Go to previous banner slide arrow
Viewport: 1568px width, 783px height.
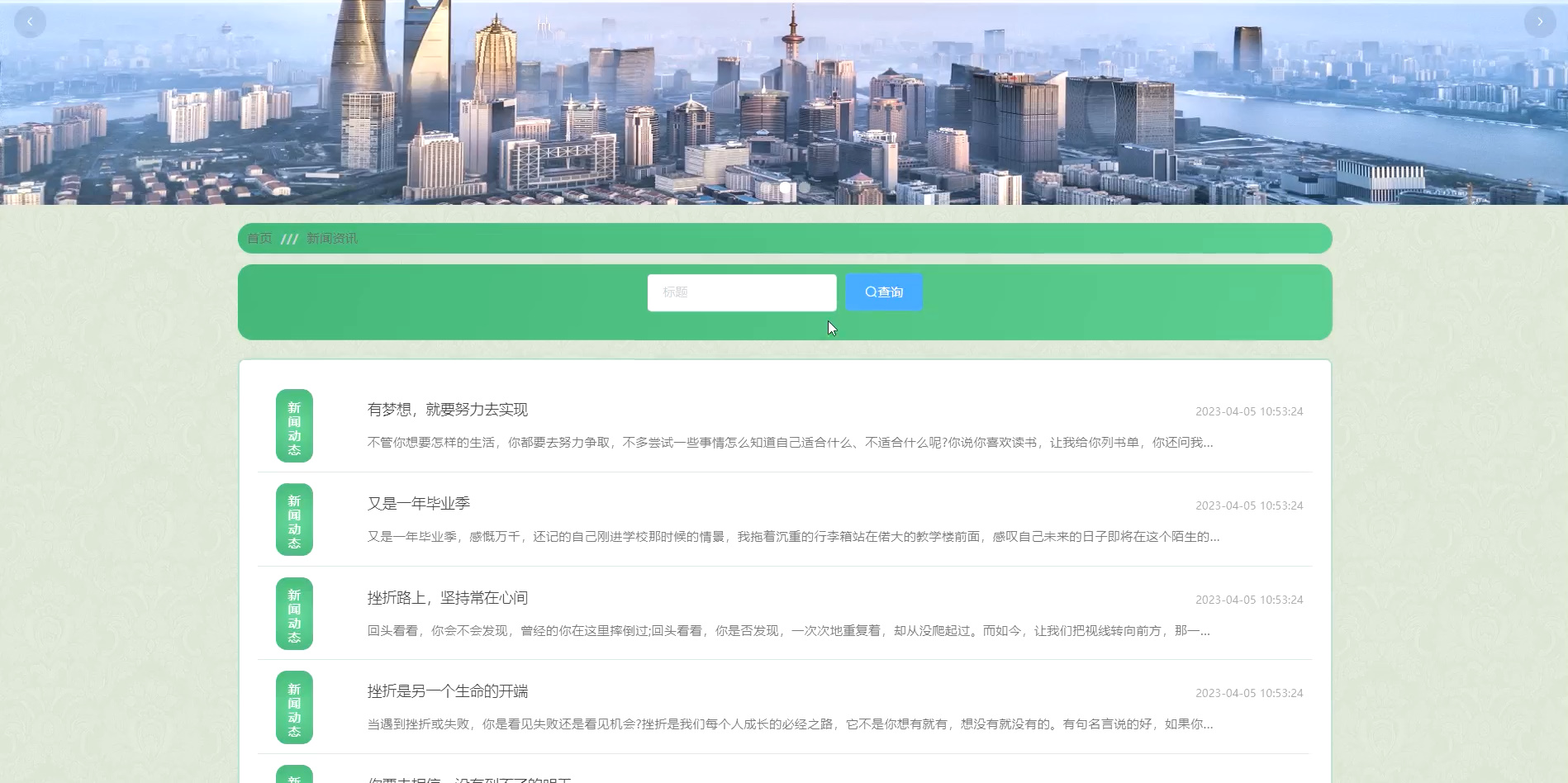pos(30,21)
